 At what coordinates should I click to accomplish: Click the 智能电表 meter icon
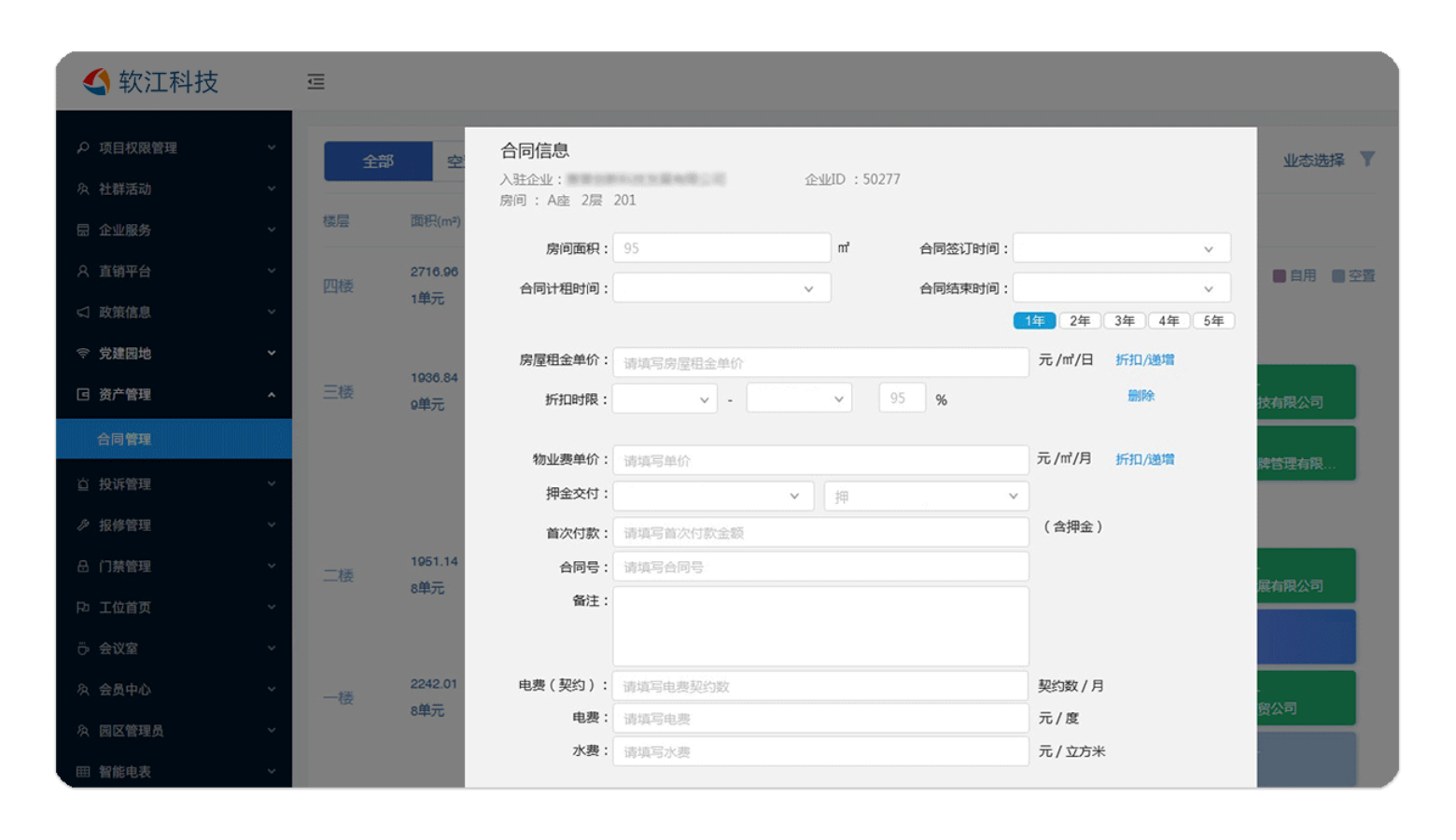point(83,771)
